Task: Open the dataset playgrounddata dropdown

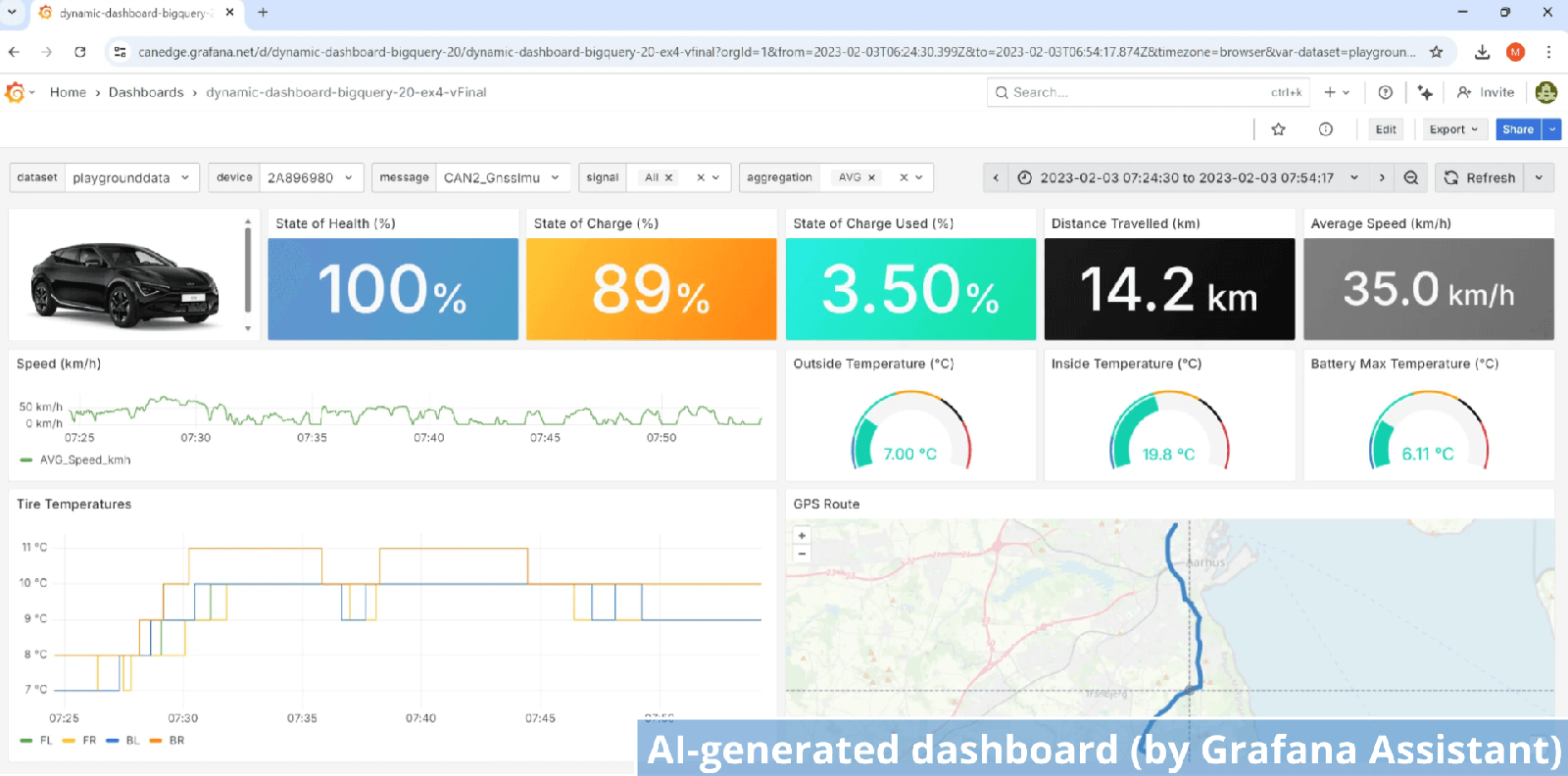Action: (x=132, y=177)
